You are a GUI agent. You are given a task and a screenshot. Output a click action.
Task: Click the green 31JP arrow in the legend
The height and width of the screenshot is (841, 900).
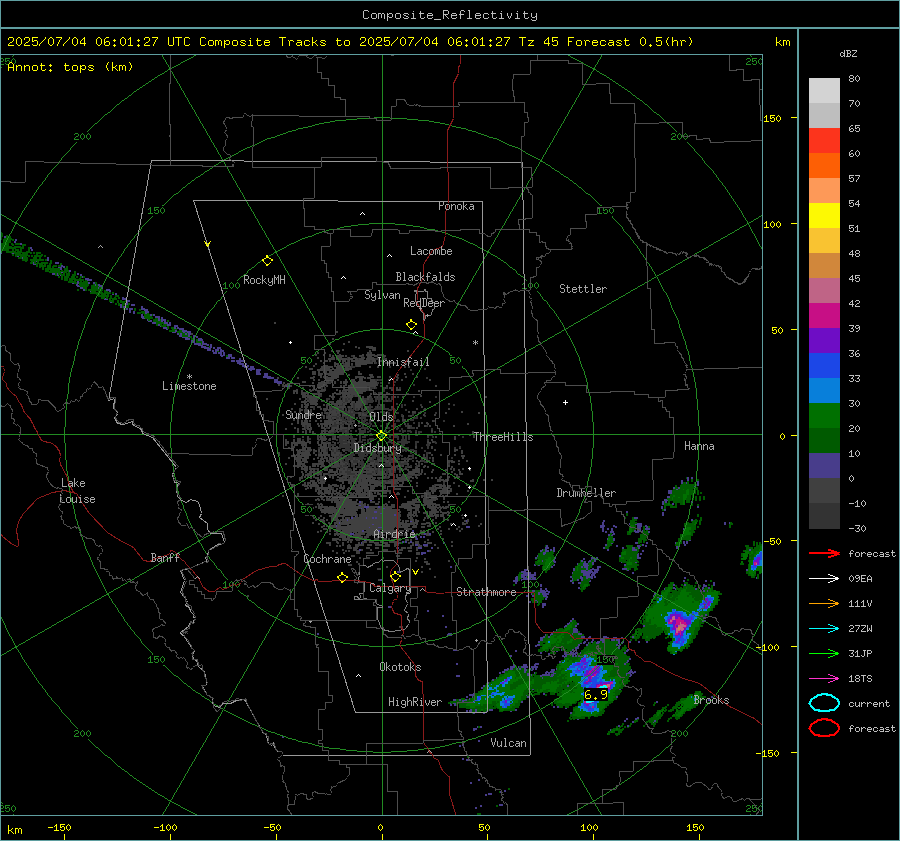(x=824, y=653)
